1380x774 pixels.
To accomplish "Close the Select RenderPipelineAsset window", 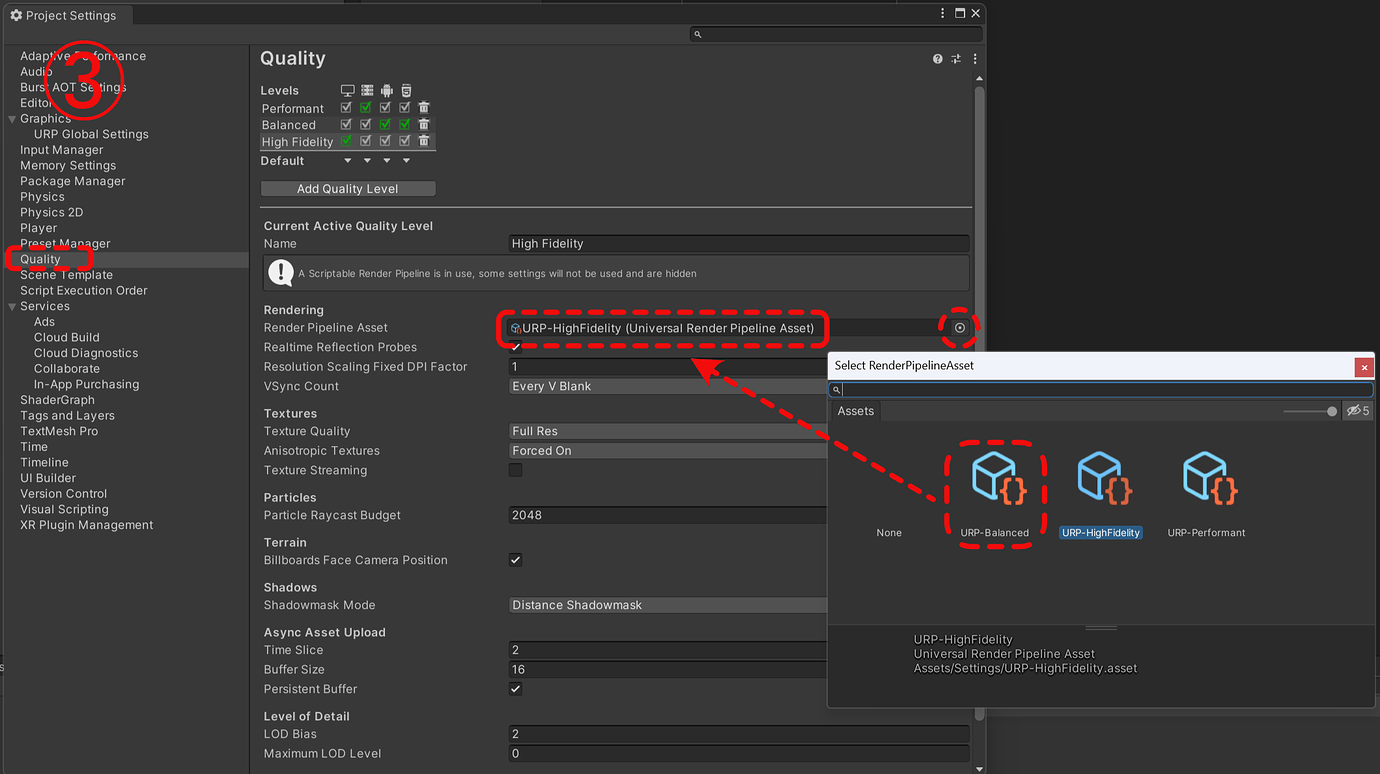I will tap(1364, 366).
